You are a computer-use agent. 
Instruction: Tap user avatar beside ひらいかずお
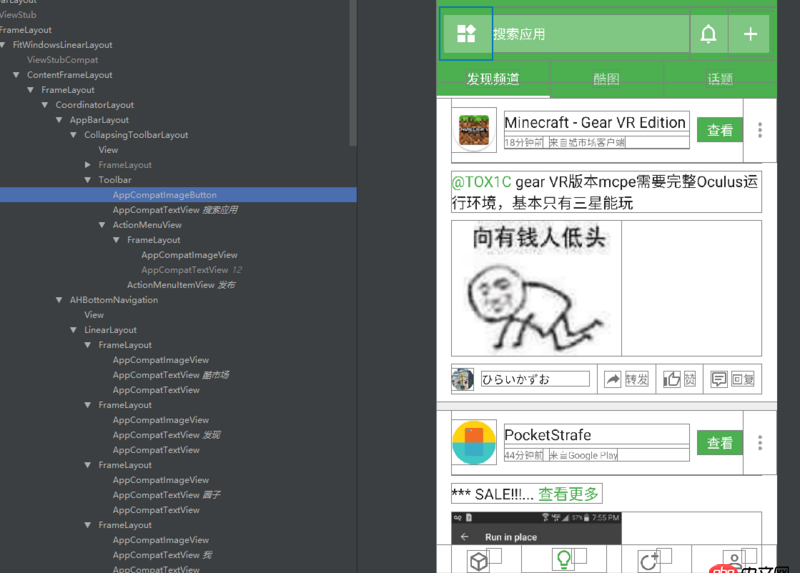coord(462,379)
